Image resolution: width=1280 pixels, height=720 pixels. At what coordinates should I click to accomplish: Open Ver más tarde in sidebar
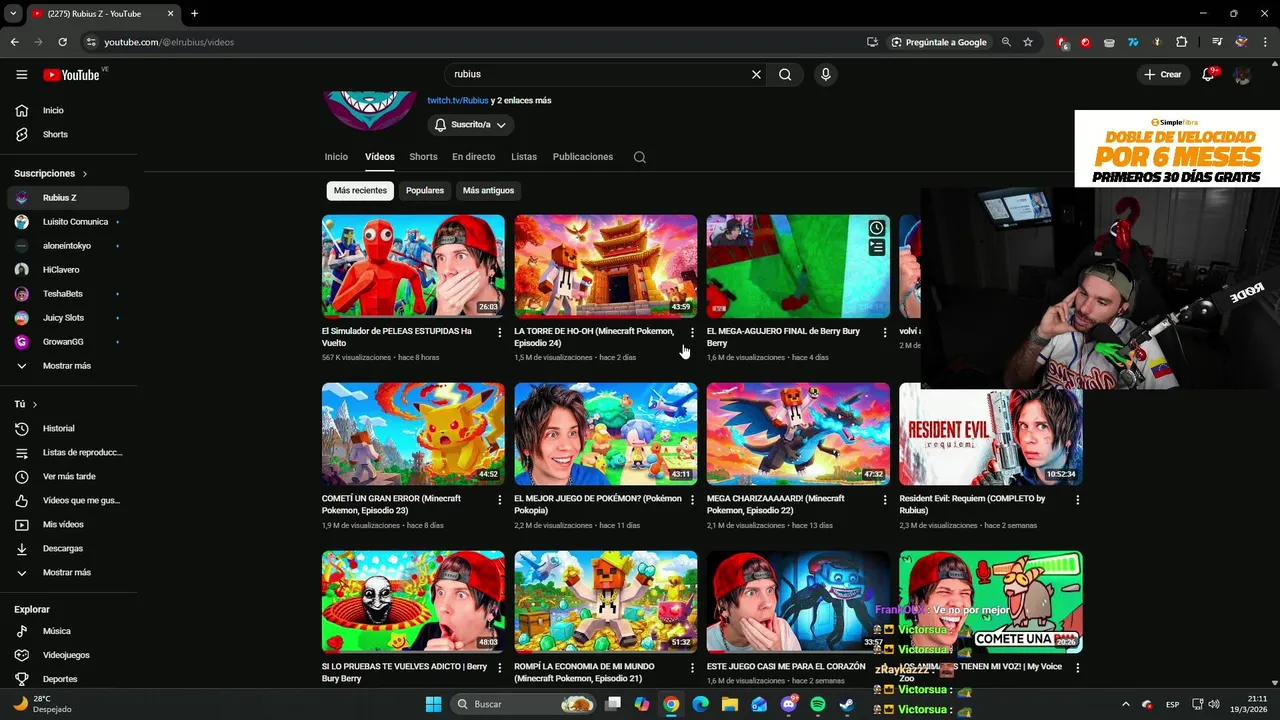(67, 477)
